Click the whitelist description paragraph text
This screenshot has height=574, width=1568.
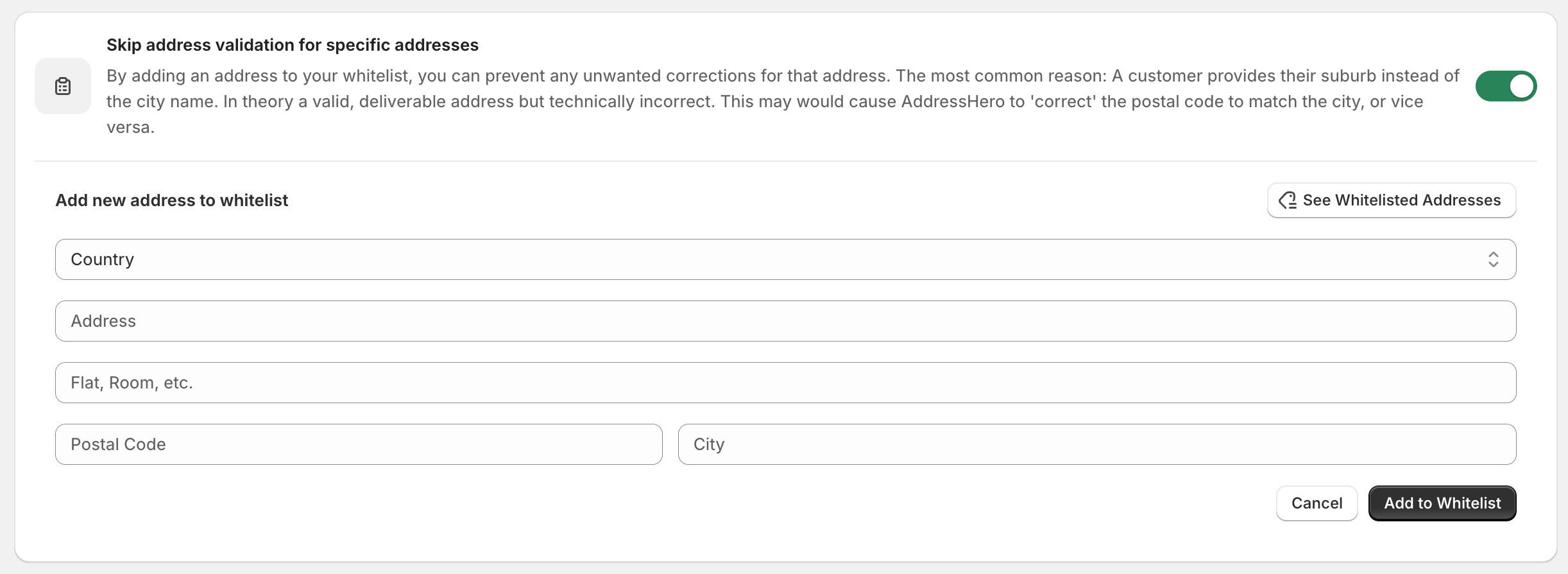click(783, 101)
